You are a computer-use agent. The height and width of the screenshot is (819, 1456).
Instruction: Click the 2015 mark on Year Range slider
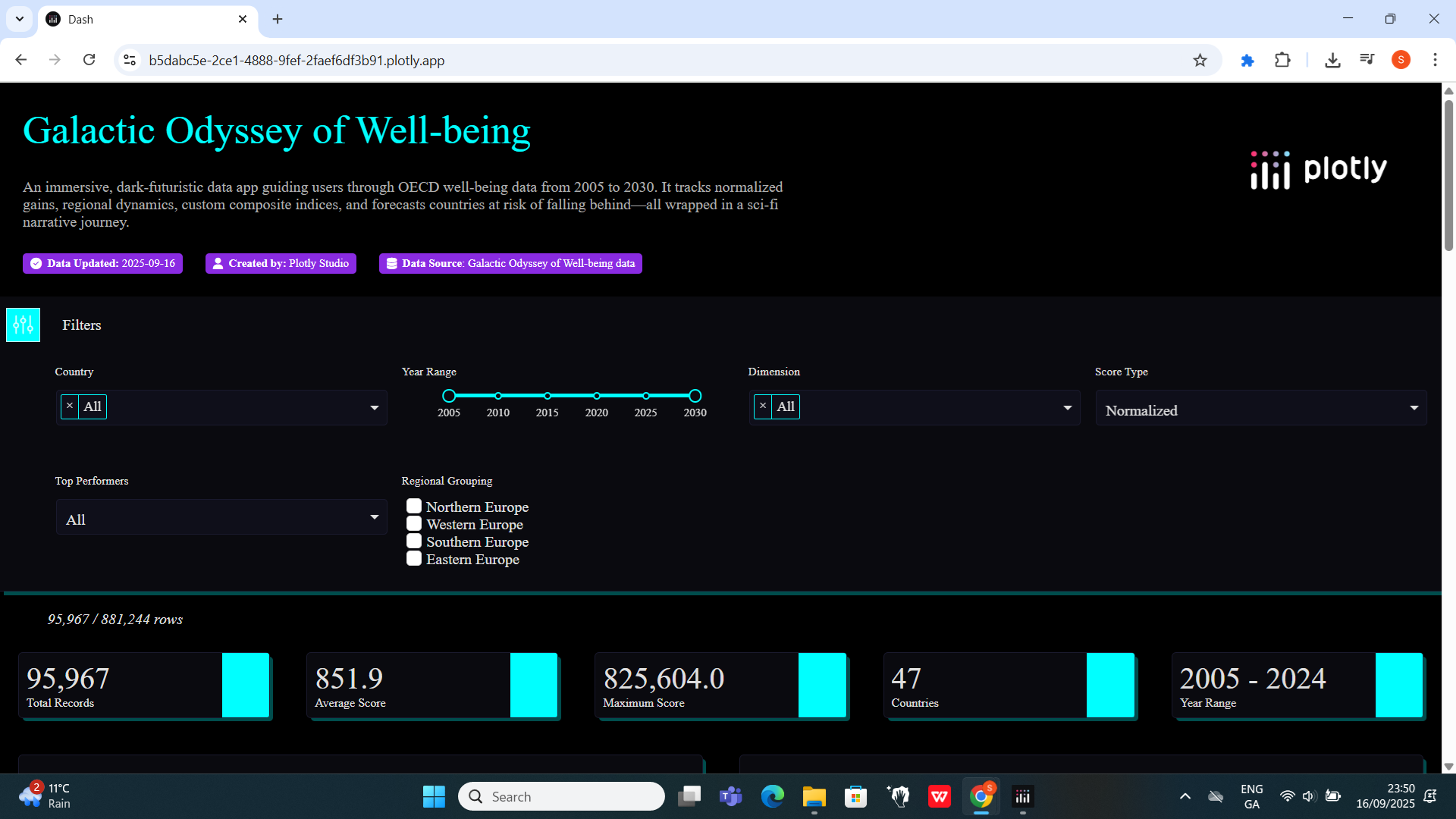[548, 396]
